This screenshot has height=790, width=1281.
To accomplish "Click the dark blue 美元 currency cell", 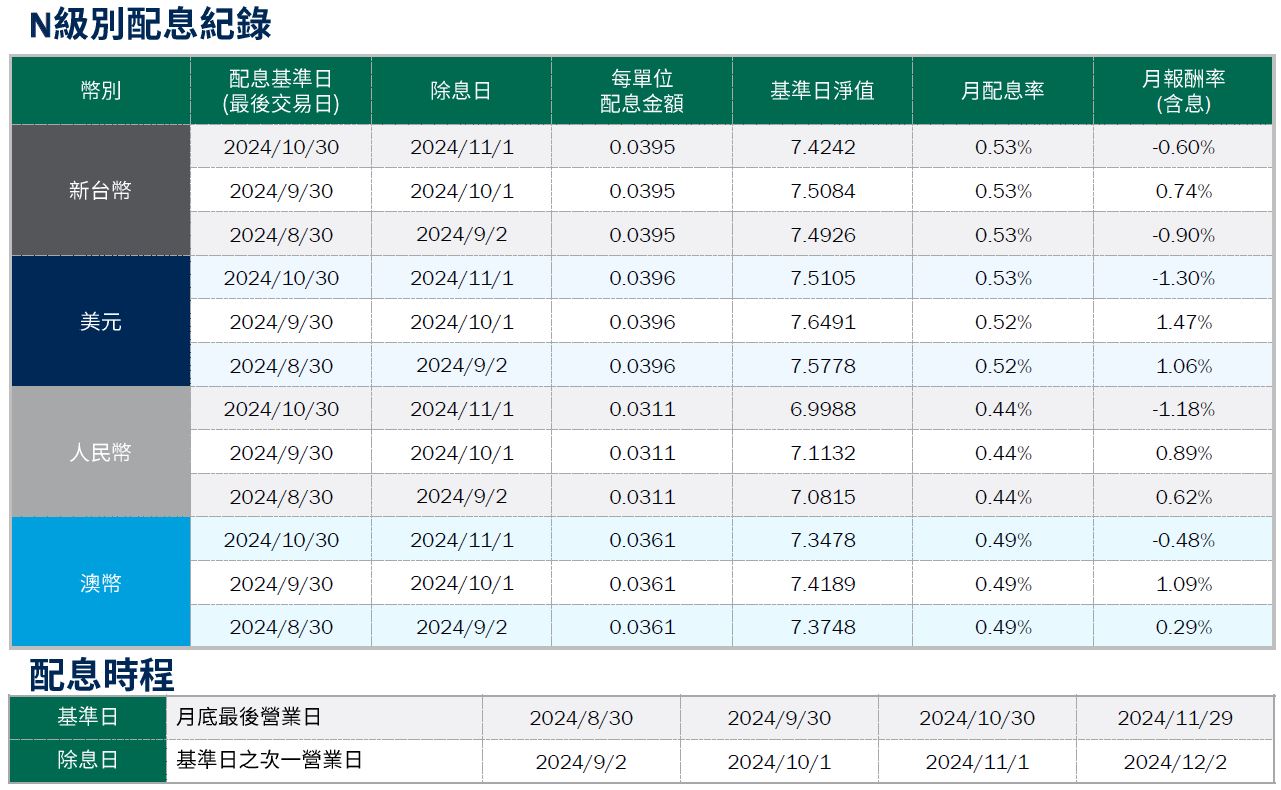I will pyautogui.click(x=100, y=322).
